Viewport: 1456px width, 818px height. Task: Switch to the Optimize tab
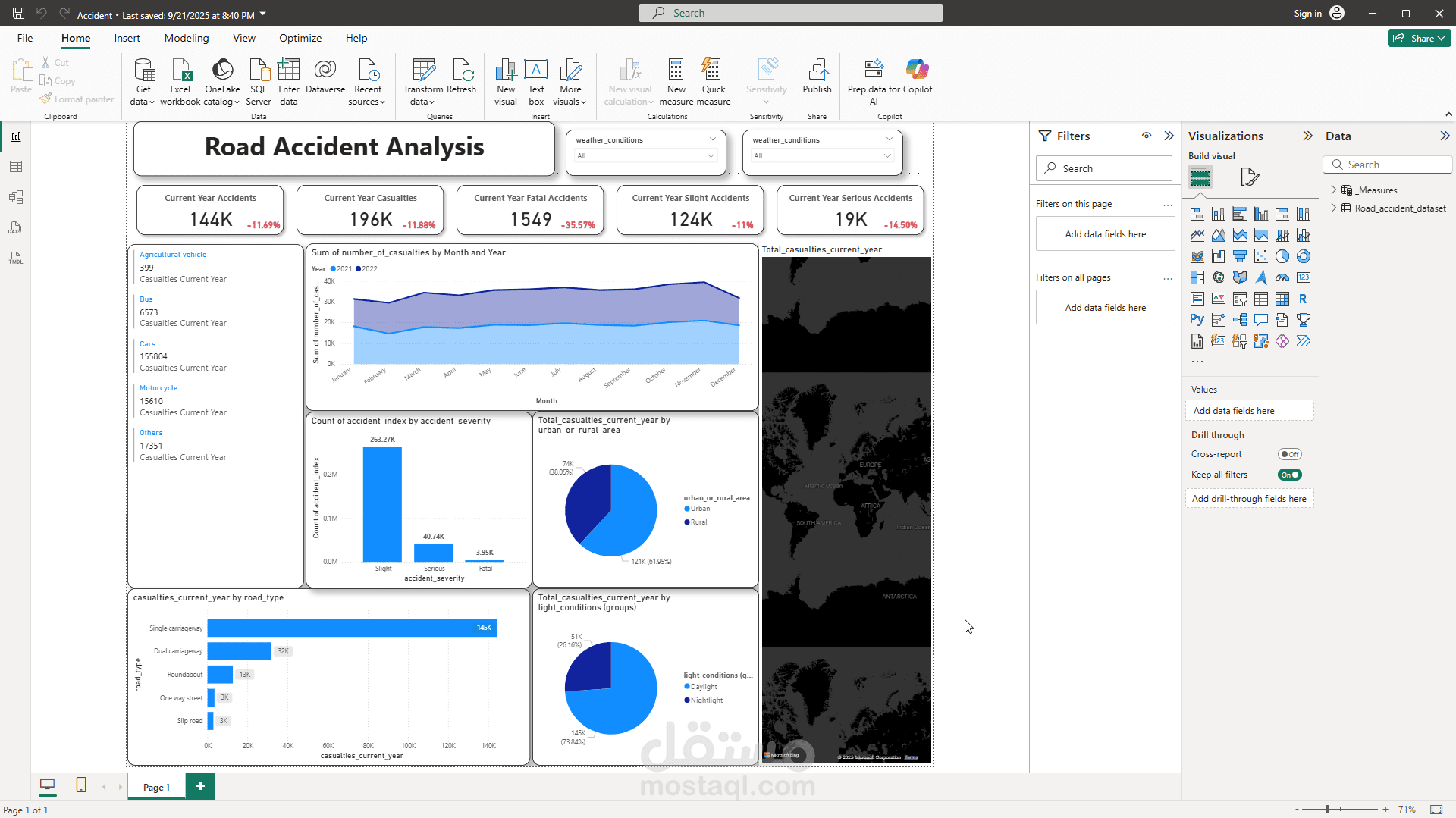pos(300,38)
